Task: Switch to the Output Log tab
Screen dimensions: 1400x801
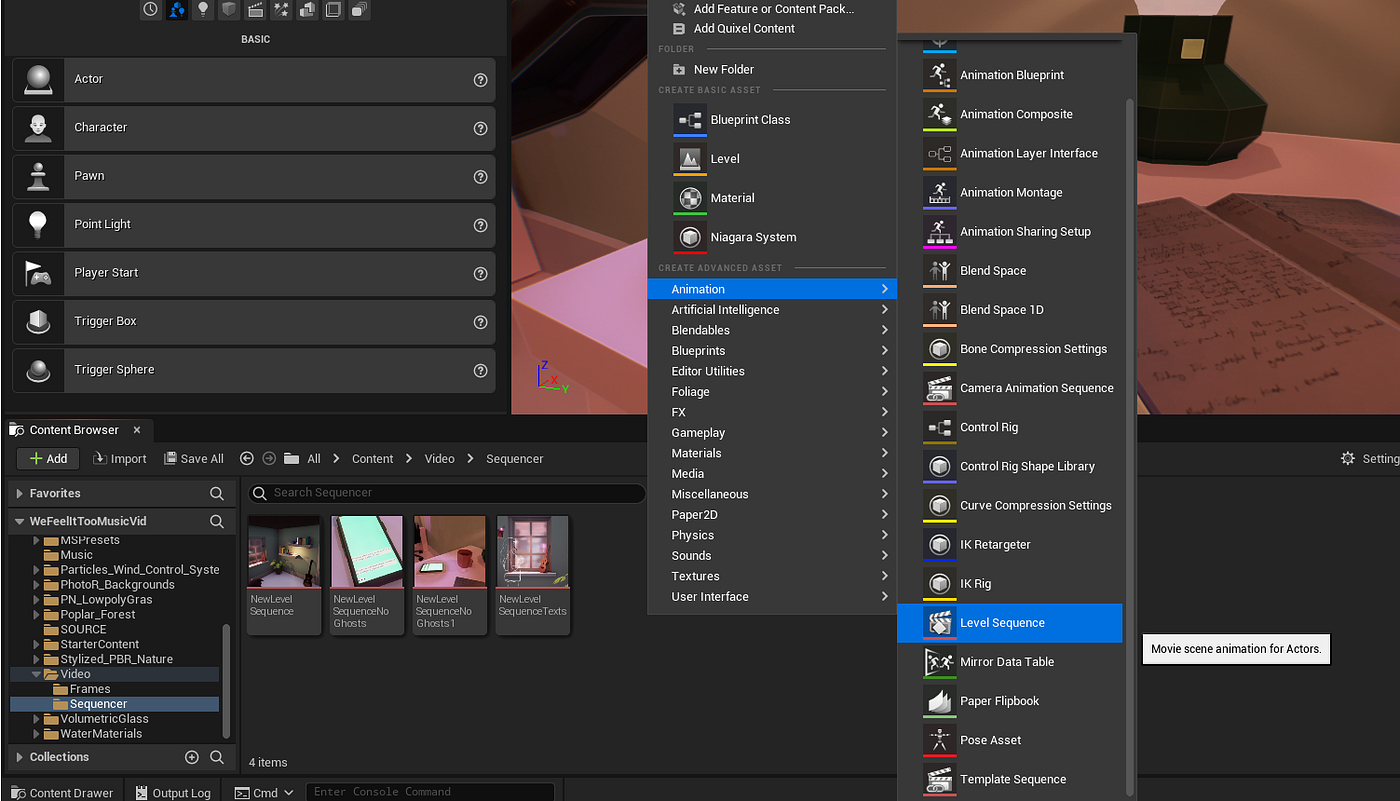Action: pos(172,792)
